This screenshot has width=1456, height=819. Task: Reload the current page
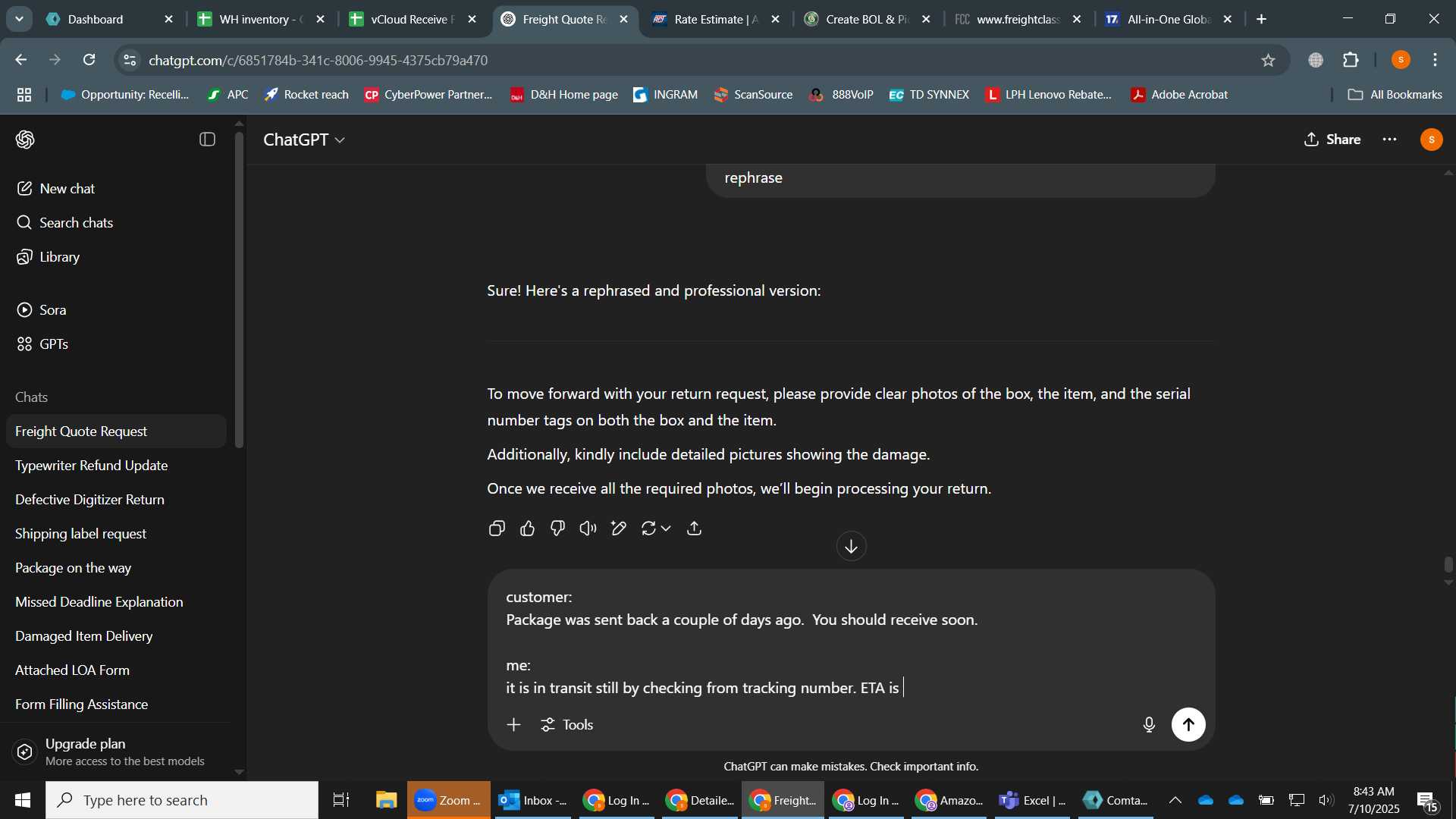[89, 60]
